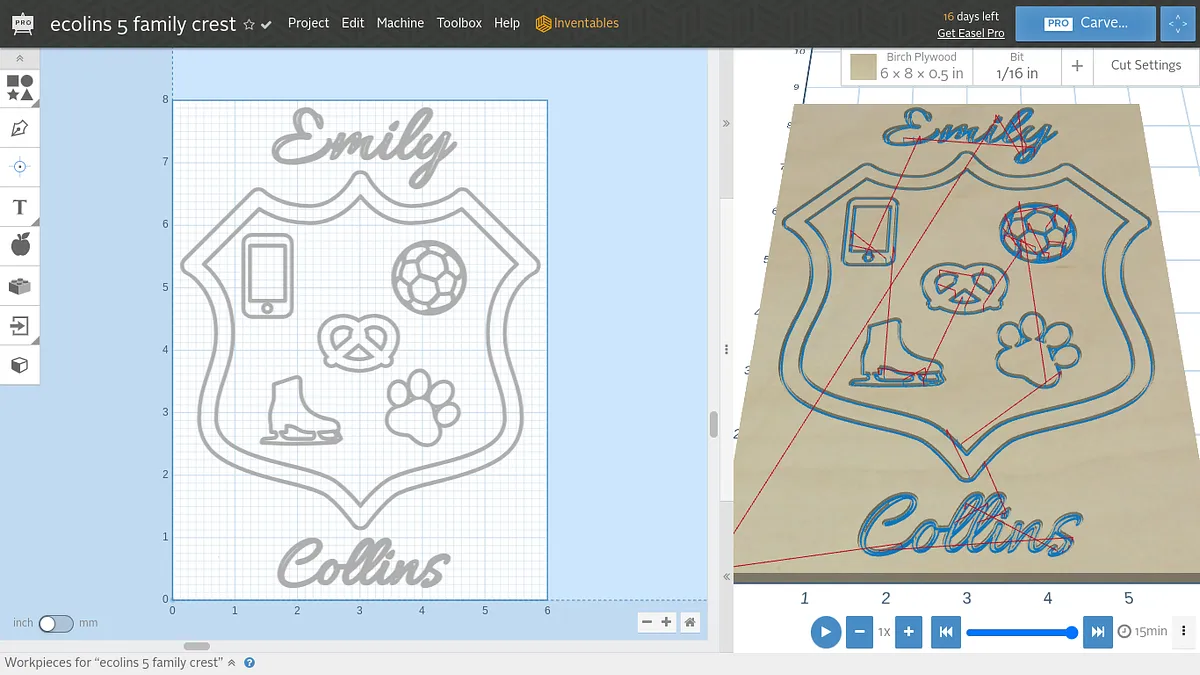The width and height of the screenshot is (1200, 675).
Task: Open the Bit 1/16 in selector
Action: click(x=1016, y=66)
